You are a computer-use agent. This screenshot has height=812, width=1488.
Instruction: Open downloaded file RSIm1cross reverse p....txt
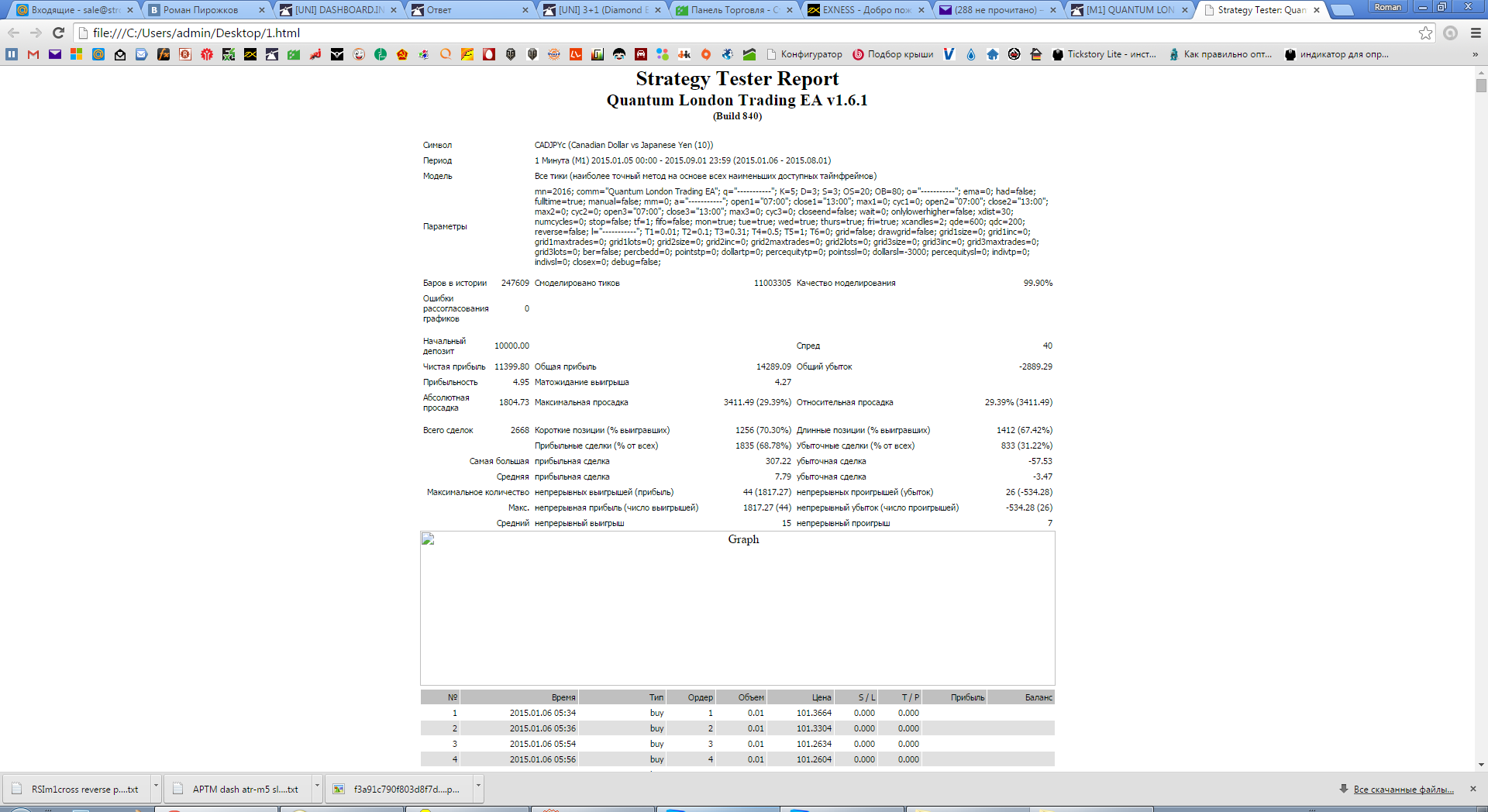point(77,789)
